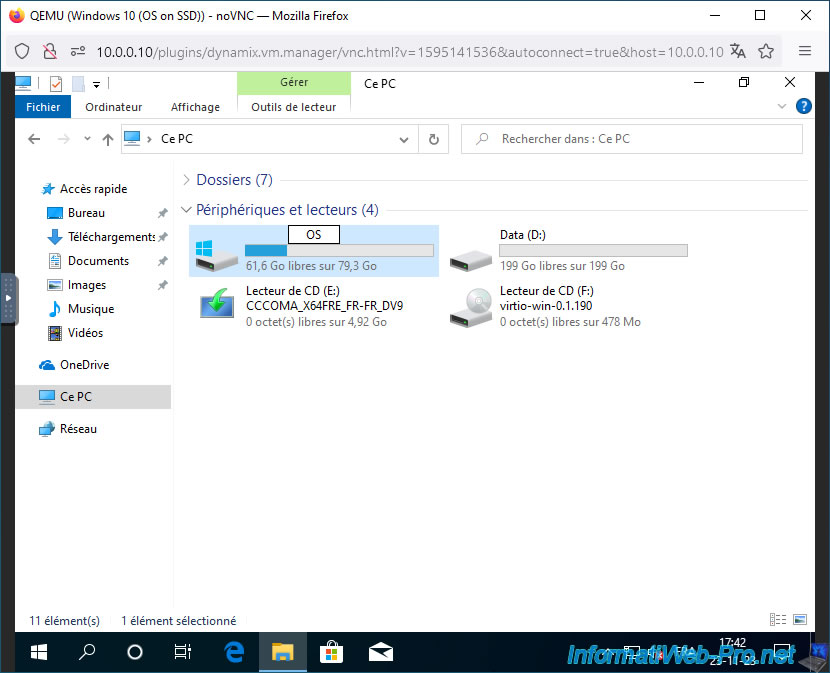
Task: Open Explorer help with question mark icon
Action: click(x=804, y=106)
